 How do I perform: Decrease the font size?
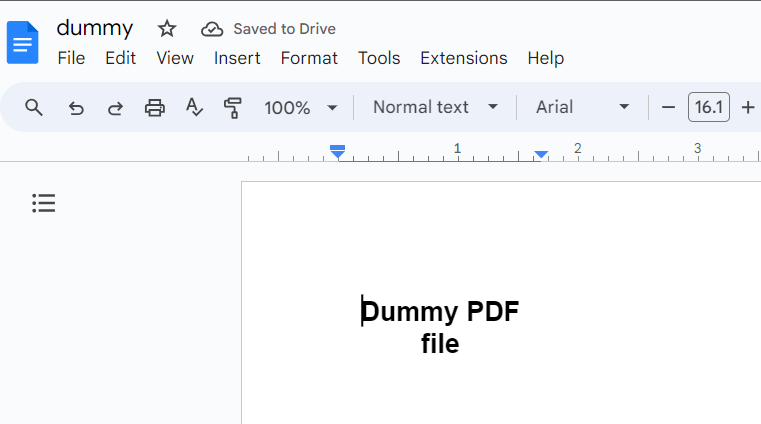pyautogui.click(x=668, y=107)
